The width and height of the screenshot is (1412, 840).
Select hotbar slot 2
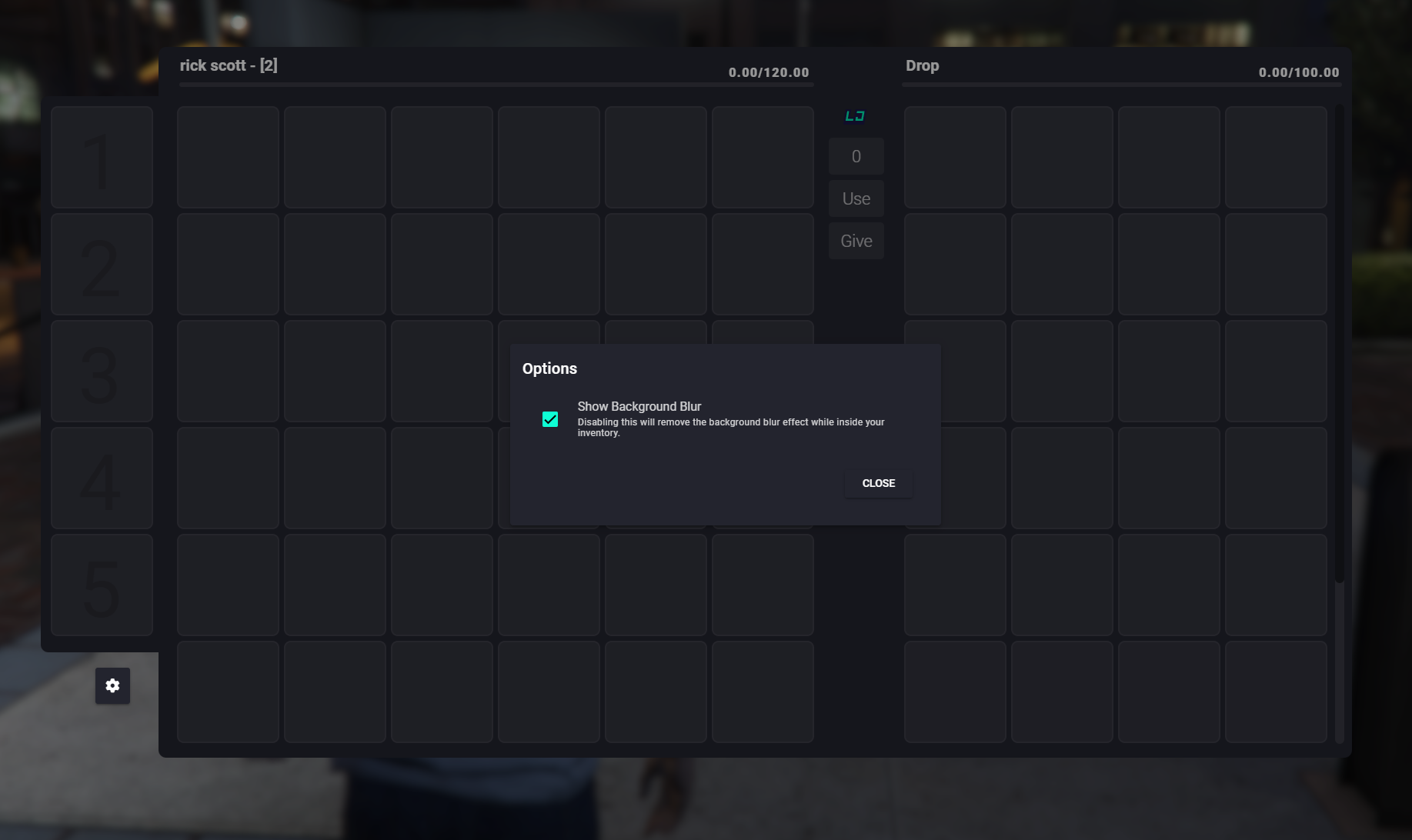coord(102,265)
